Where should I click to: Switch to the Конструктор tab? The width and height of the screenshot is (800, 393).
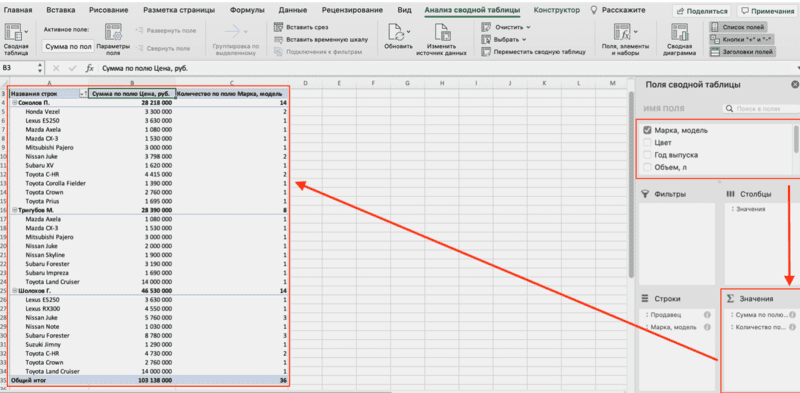557,10
